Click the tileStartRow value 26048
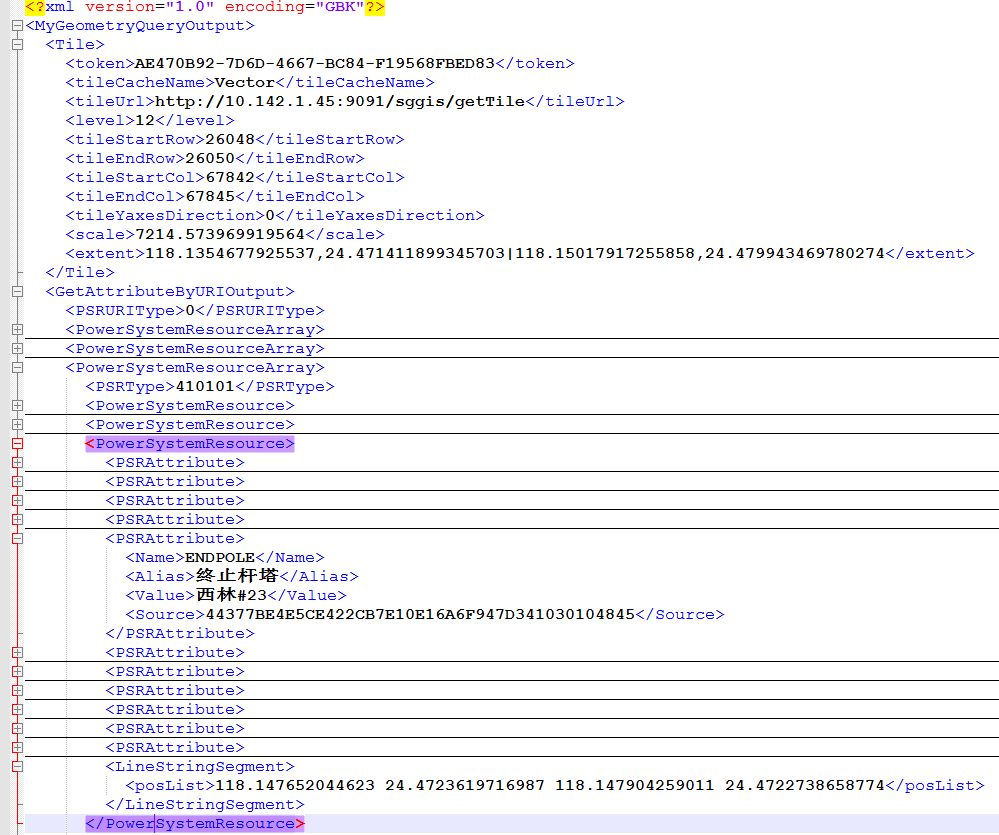Image resolution: width=999 pixels, height=835 pixels. [229, 139]
